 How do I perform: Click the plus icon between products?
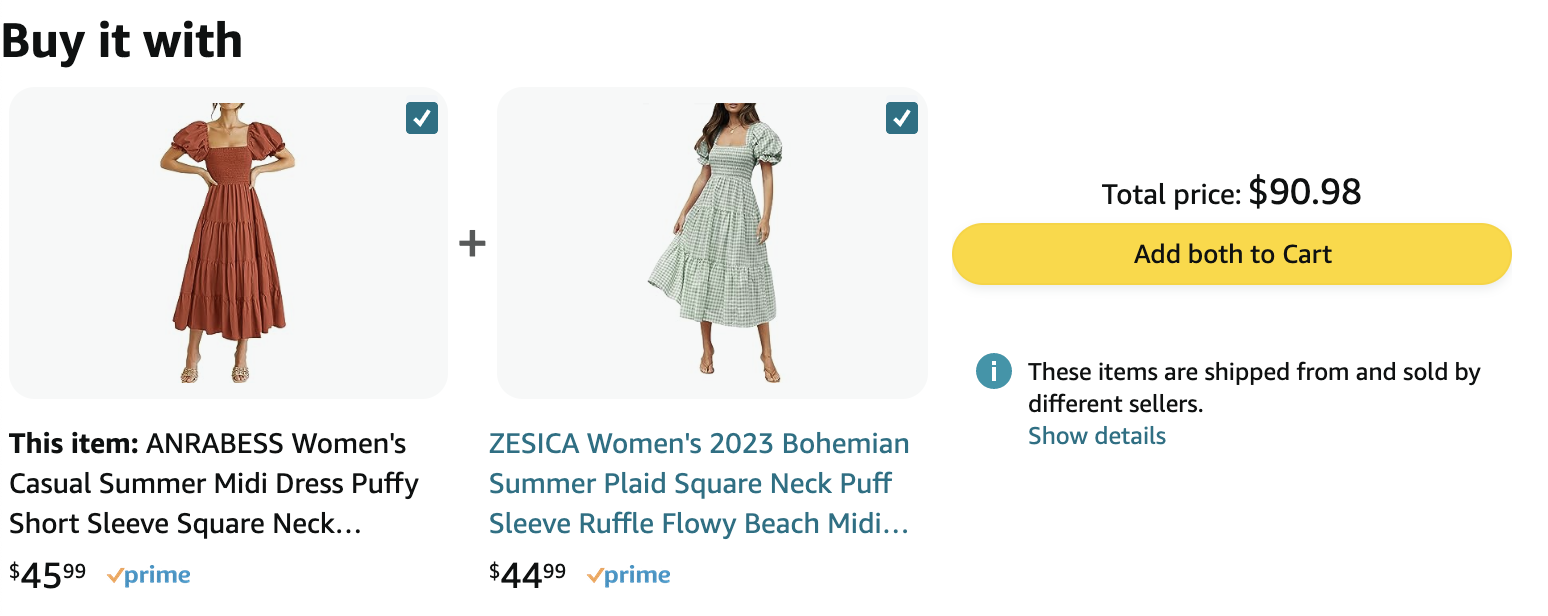472,243
